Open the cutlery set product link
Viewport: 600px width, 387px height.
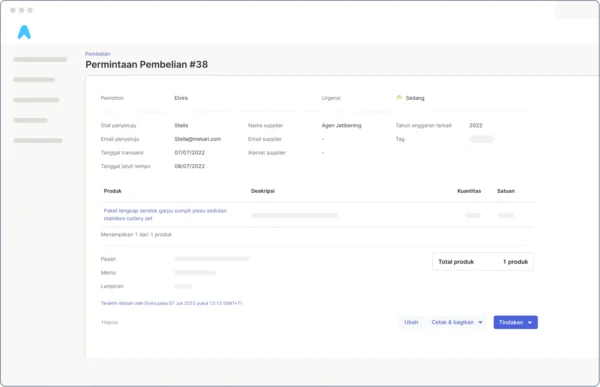[165, 214]
